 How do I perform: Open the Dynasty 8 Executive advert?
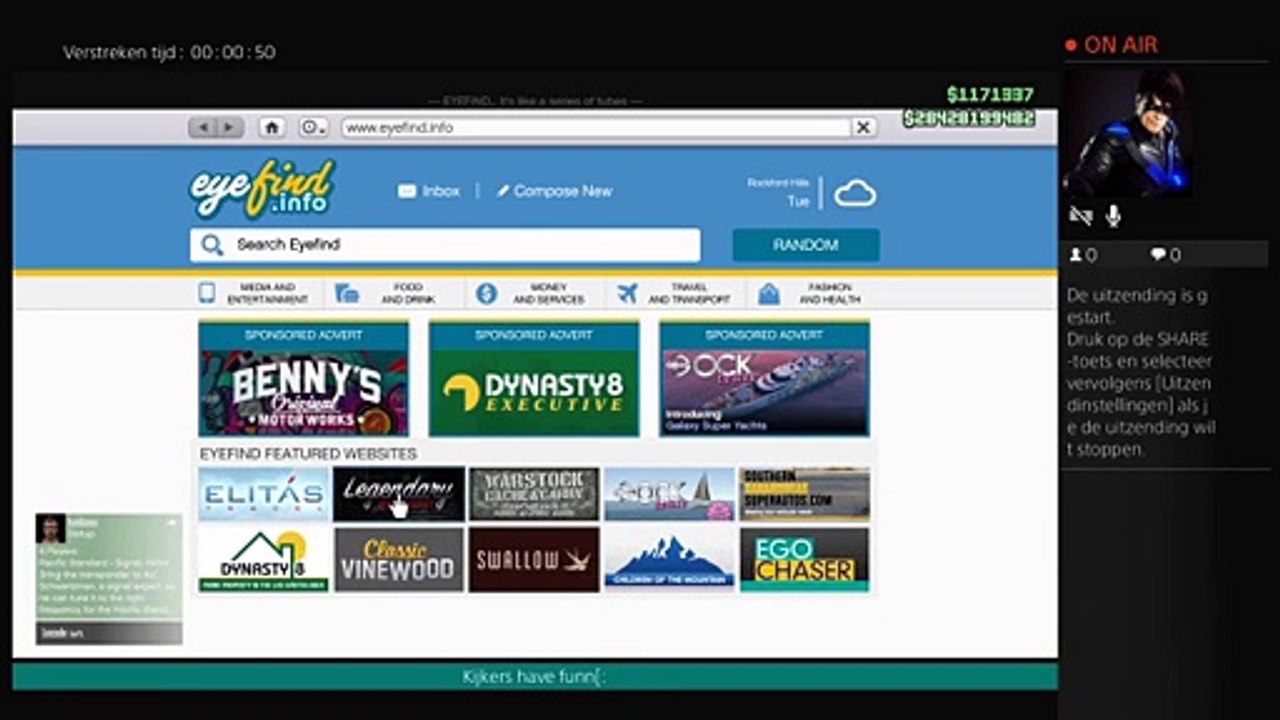click(534, 378)
